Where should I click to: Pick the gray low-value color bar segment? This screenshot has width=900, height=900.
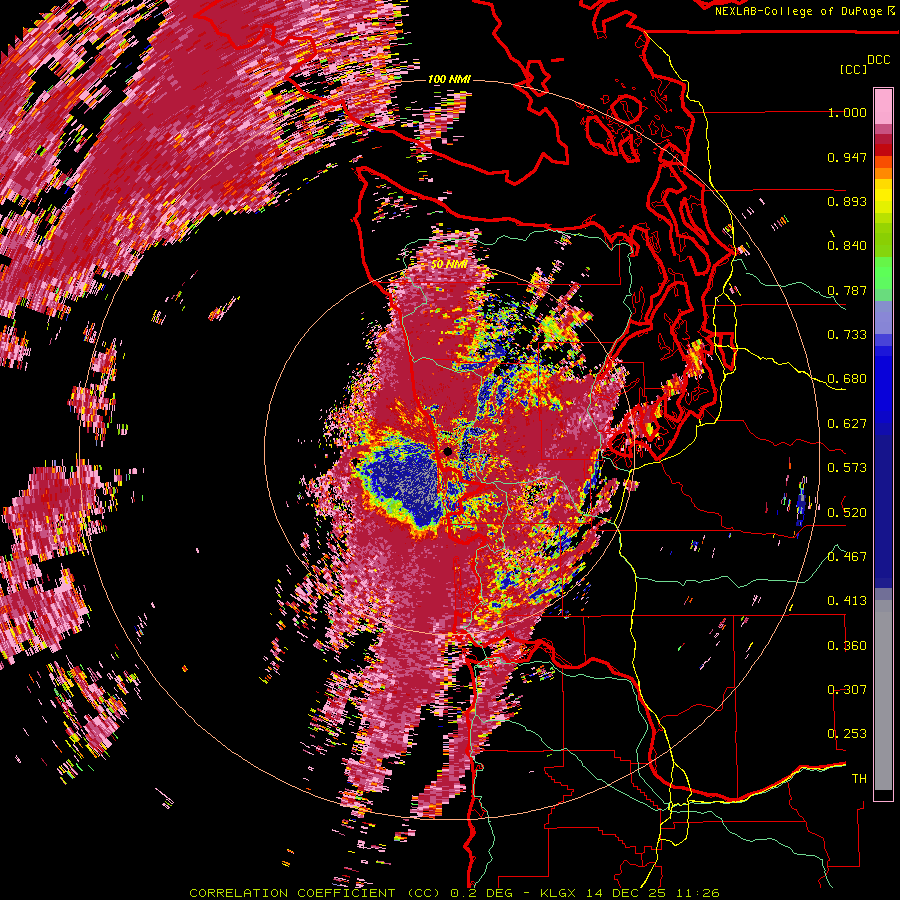point(883,695)
